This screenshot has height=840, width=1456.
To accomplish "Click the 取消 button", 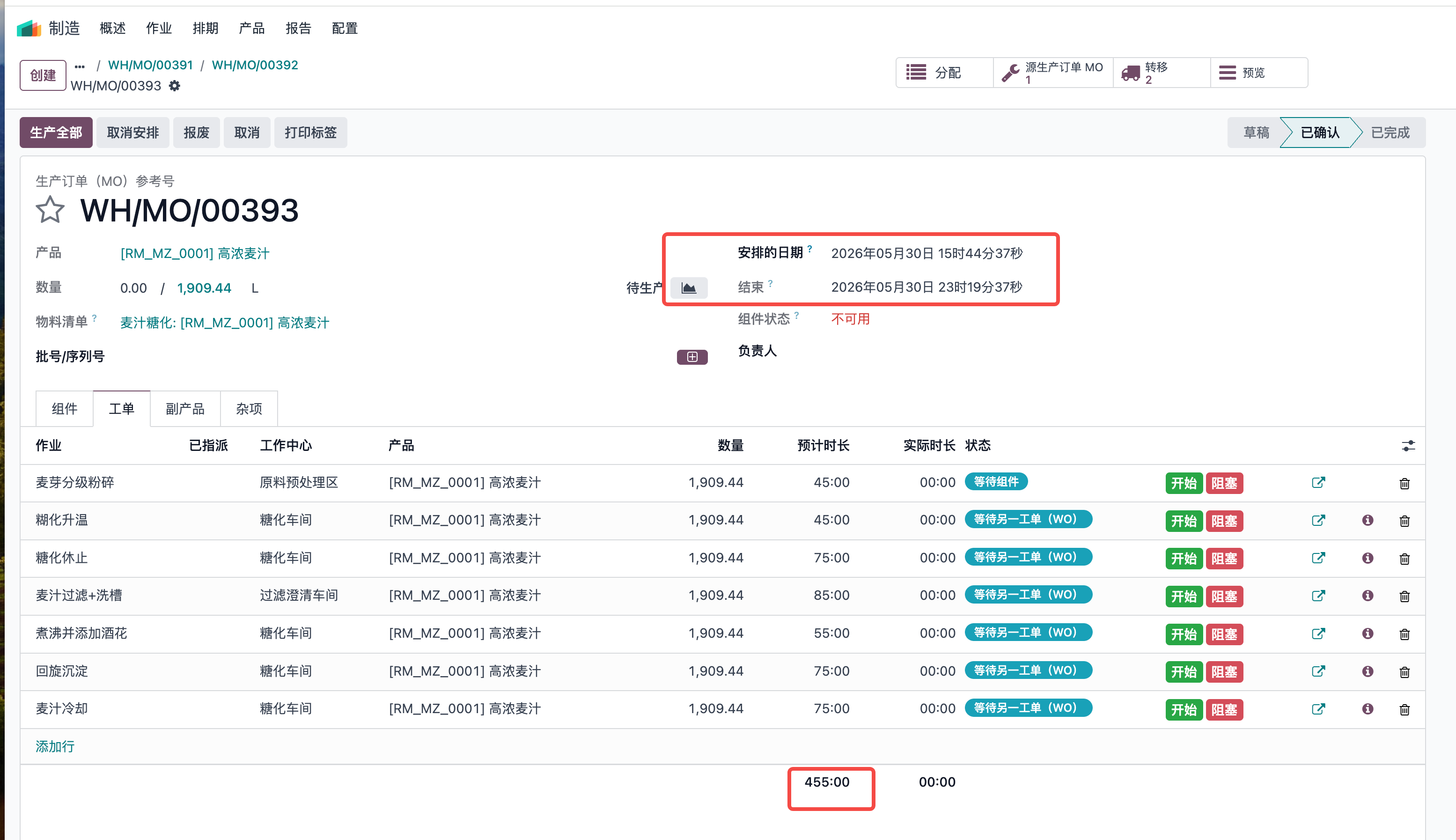I will [247, 133].
